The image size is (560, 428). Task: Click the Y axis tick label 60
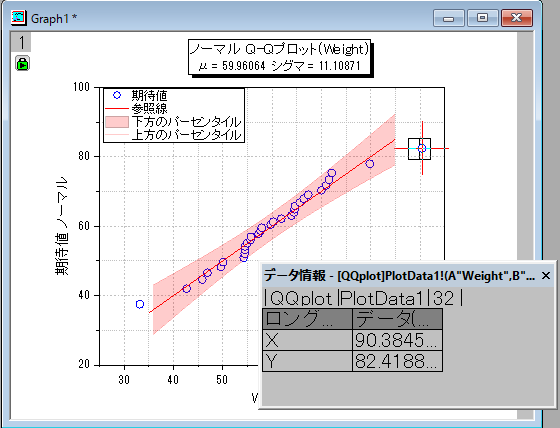coord(84,226)
